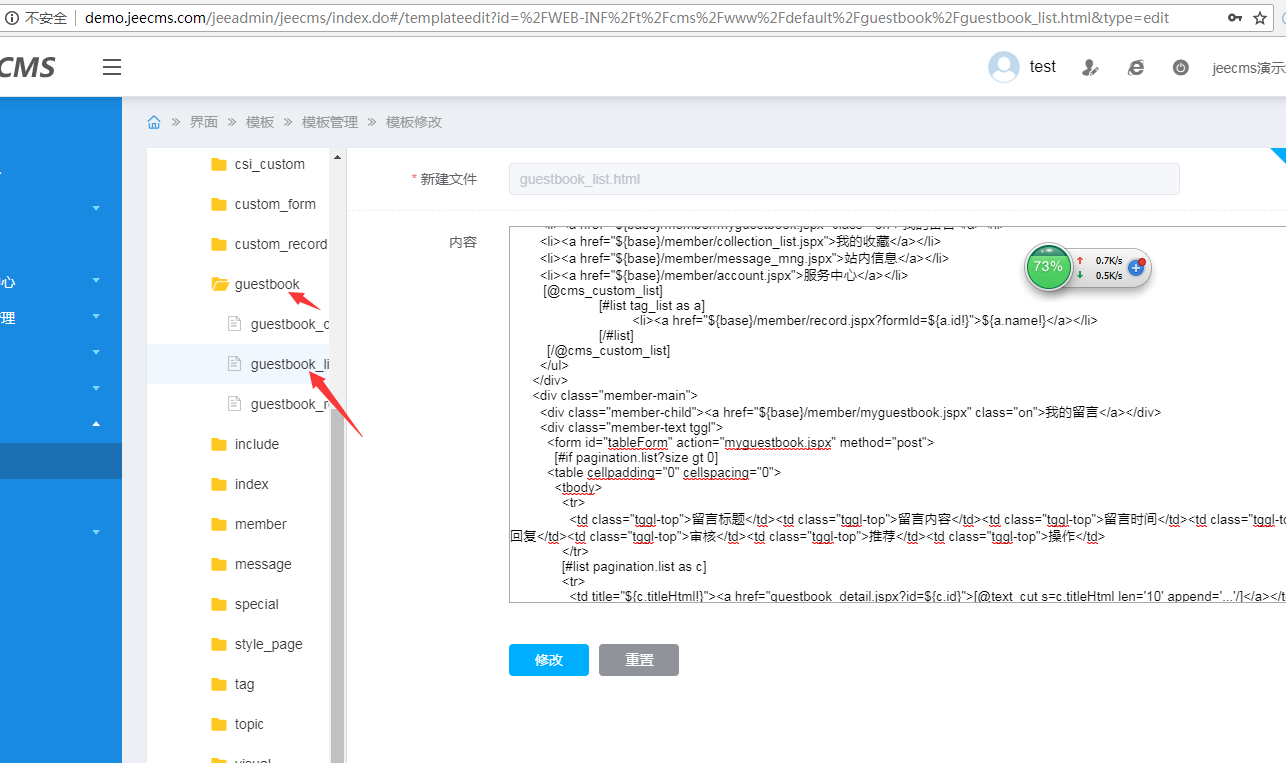
Task: Click the power logout icon
Action: point(1181,68)
